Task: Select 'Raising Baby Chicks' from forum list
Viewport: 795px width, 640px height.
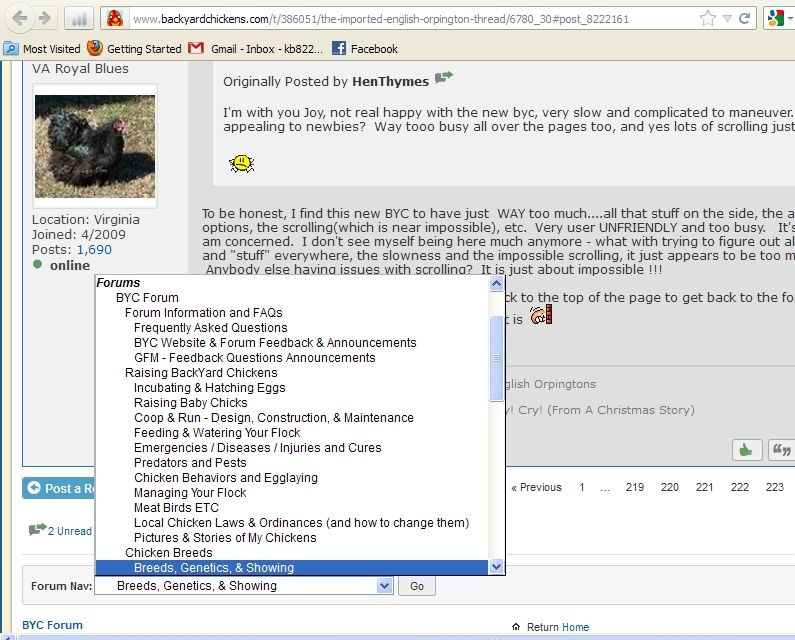Action: click(190, 403)
